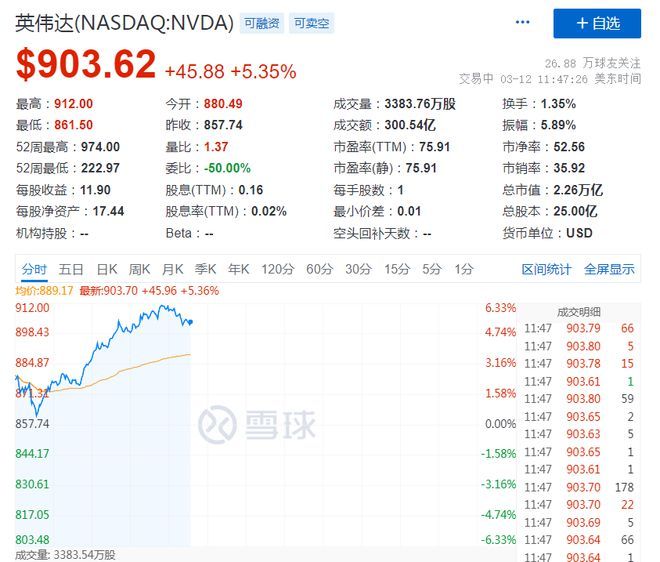Click the 振幅 value 5.89%
Viewport: 660px width, 562px height.
[x=558, y=125]
